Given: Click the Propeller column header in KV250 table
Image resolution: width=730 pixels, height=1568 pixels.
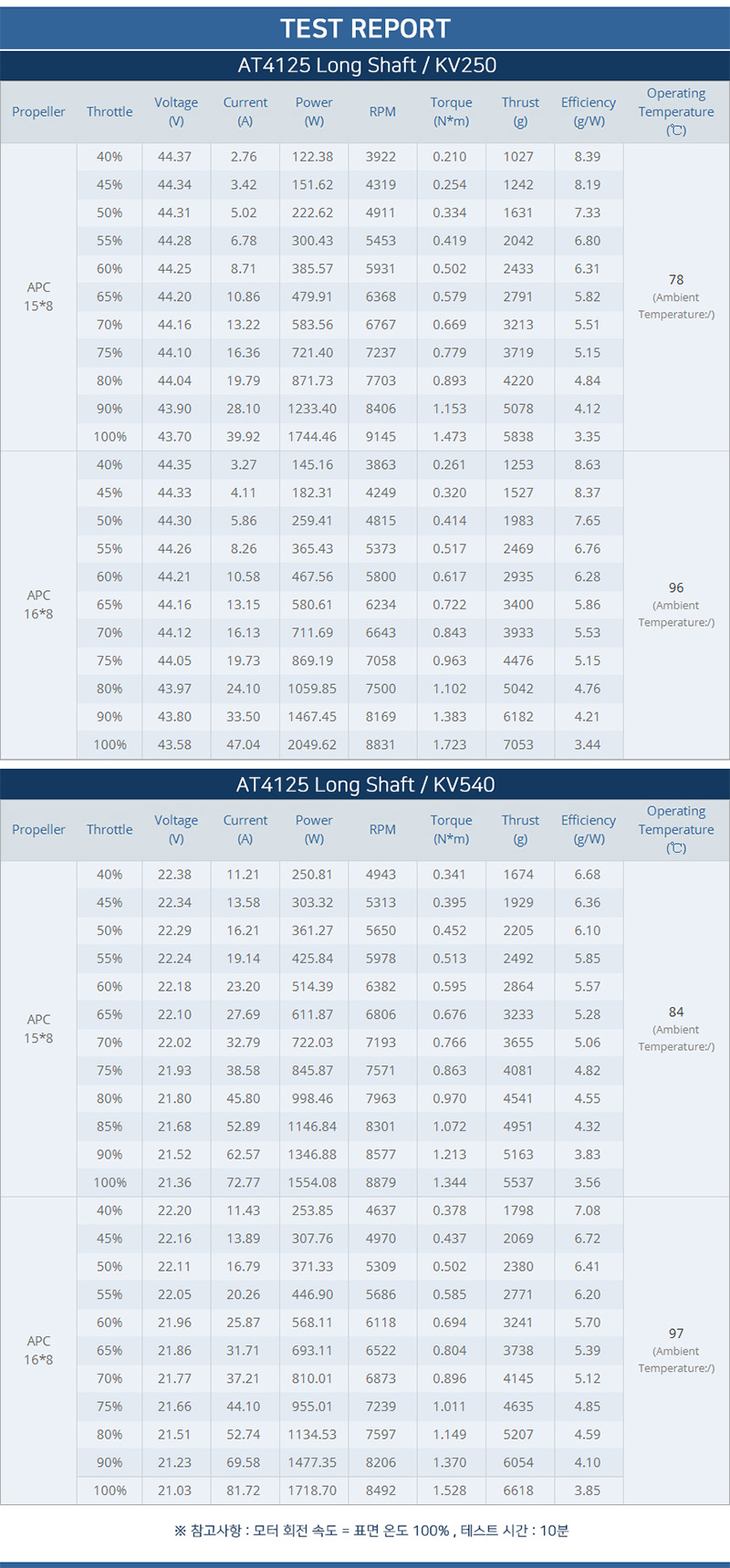Looking at the screenshot, I should pyautogui.click(x=38, y=111).
